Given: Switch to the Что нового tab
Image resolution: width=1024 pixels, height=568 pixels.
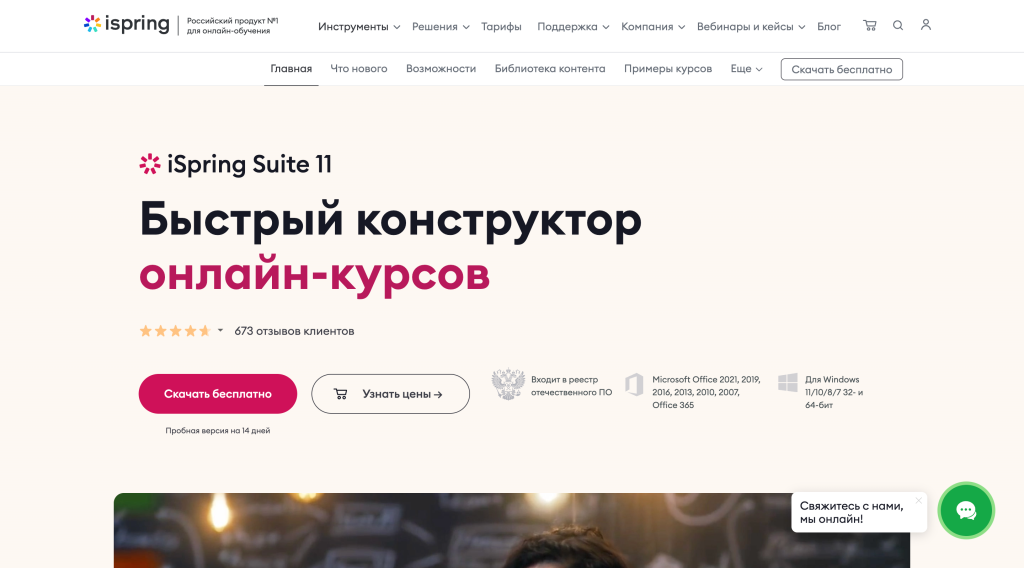Looking at the screenshot, I should 359,69.
